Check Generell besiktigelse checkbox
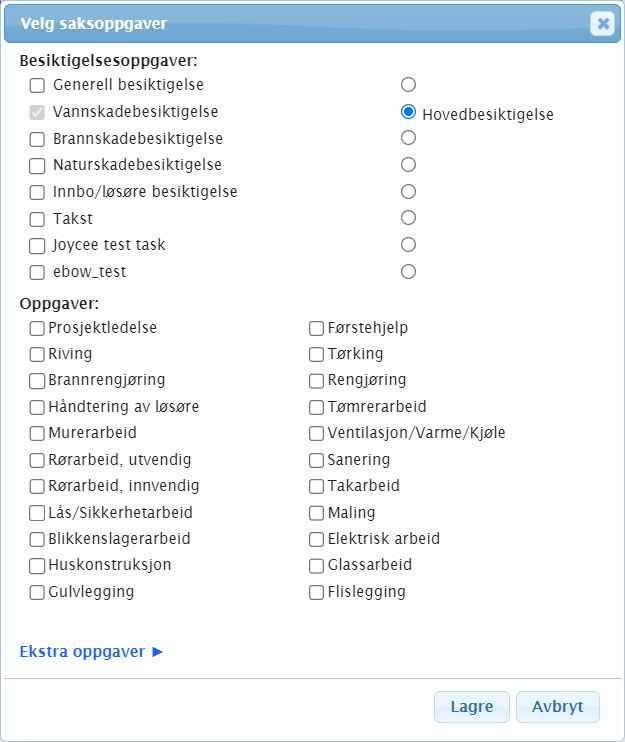This screenshot has height=742, width=625. [x=37, y=86]
